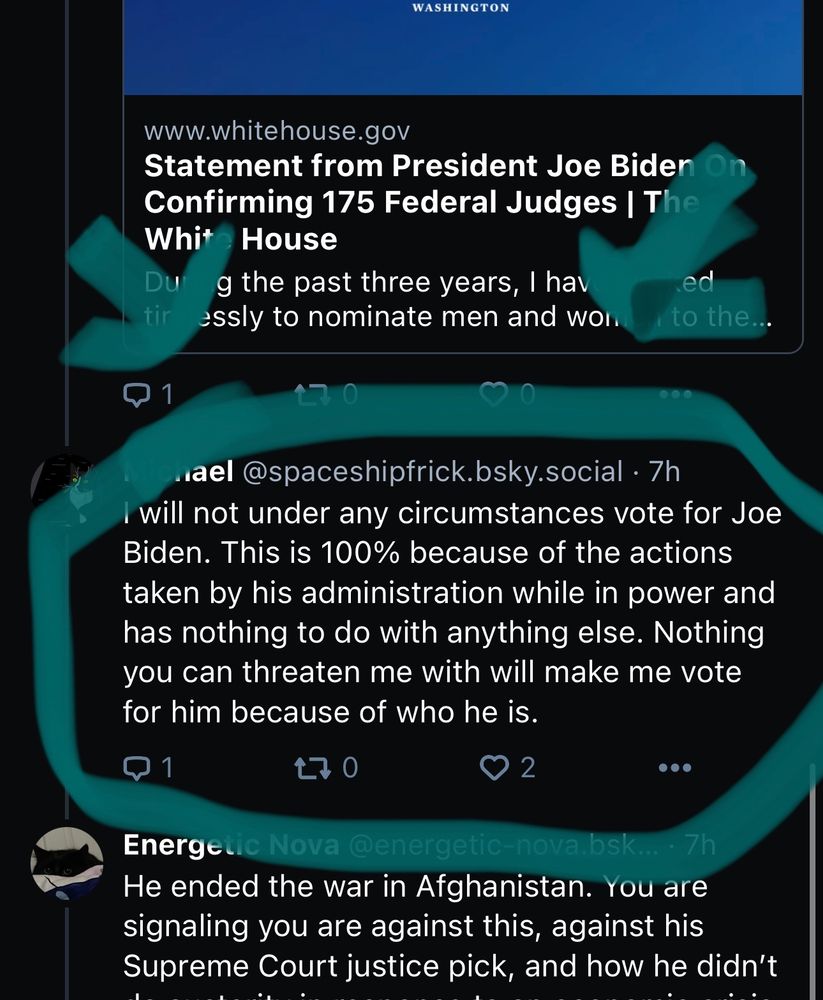Tap the Energetic Nova display name
823x1000 pixels.
pyautogui.click(x=228, y=846)
